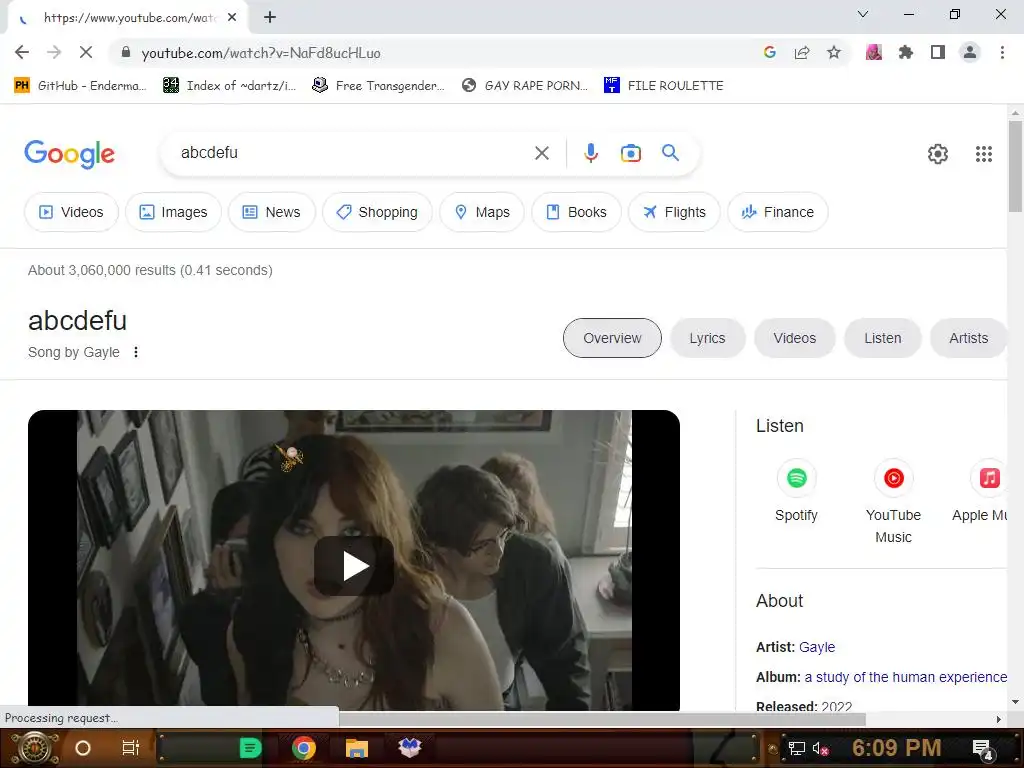This screenshot has width=1024, height=768.
Task: Open the Chrome profile avatar
Action: [x=970, y=52]
